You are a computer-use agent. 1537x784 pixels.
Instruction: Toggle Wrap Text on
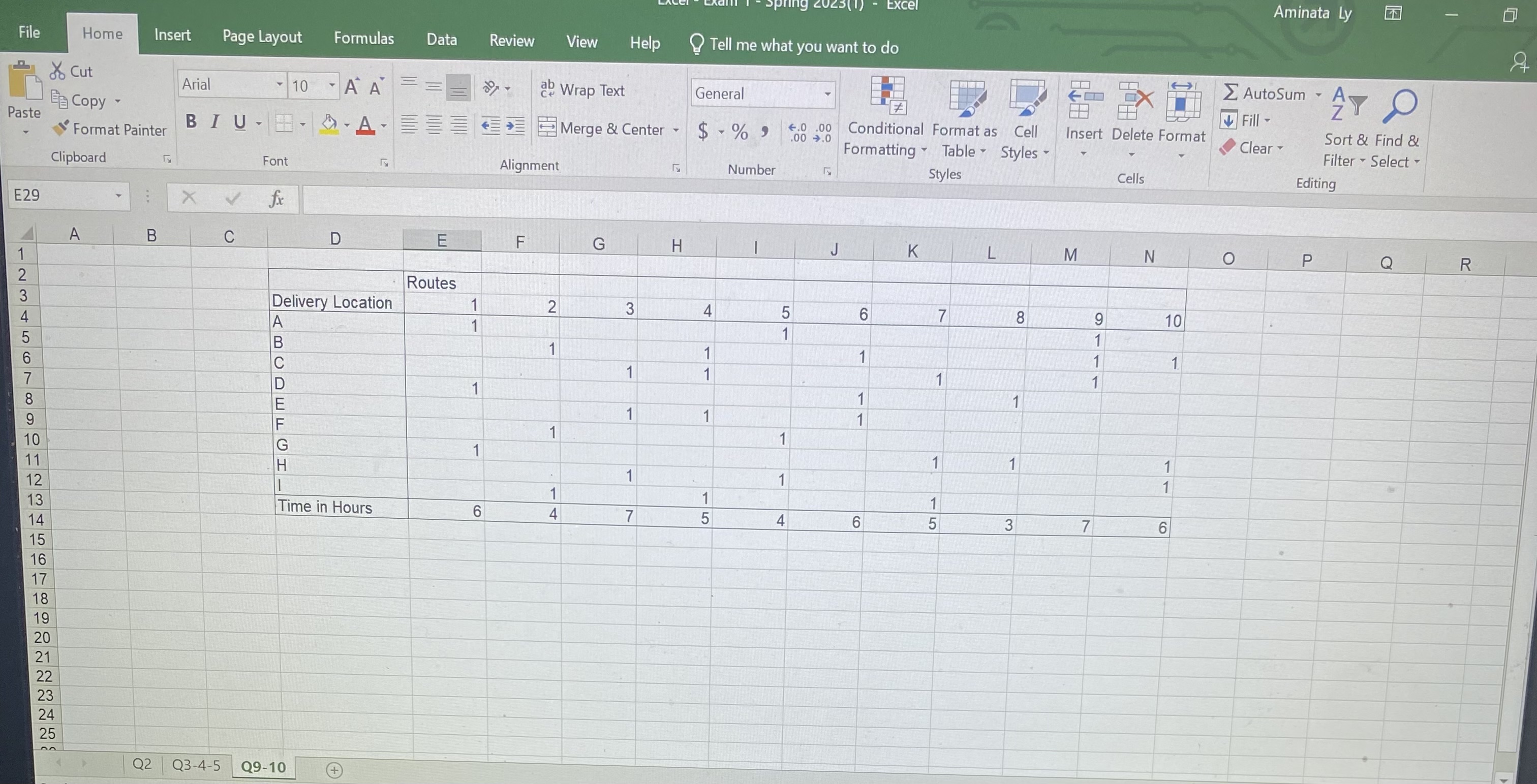(582, 90)
